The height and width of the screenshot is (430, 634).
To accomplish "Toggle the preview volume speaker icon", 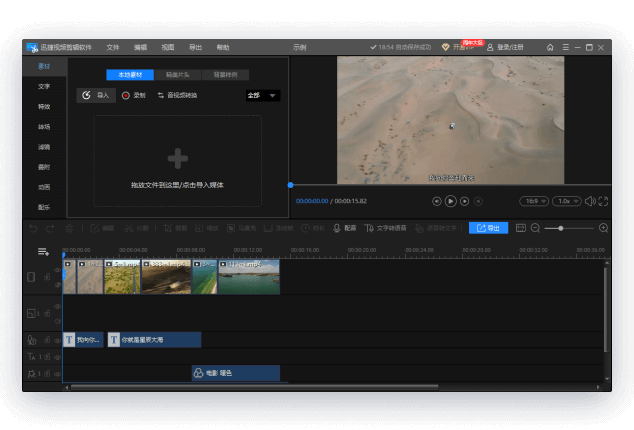I will tap(590, 201).
